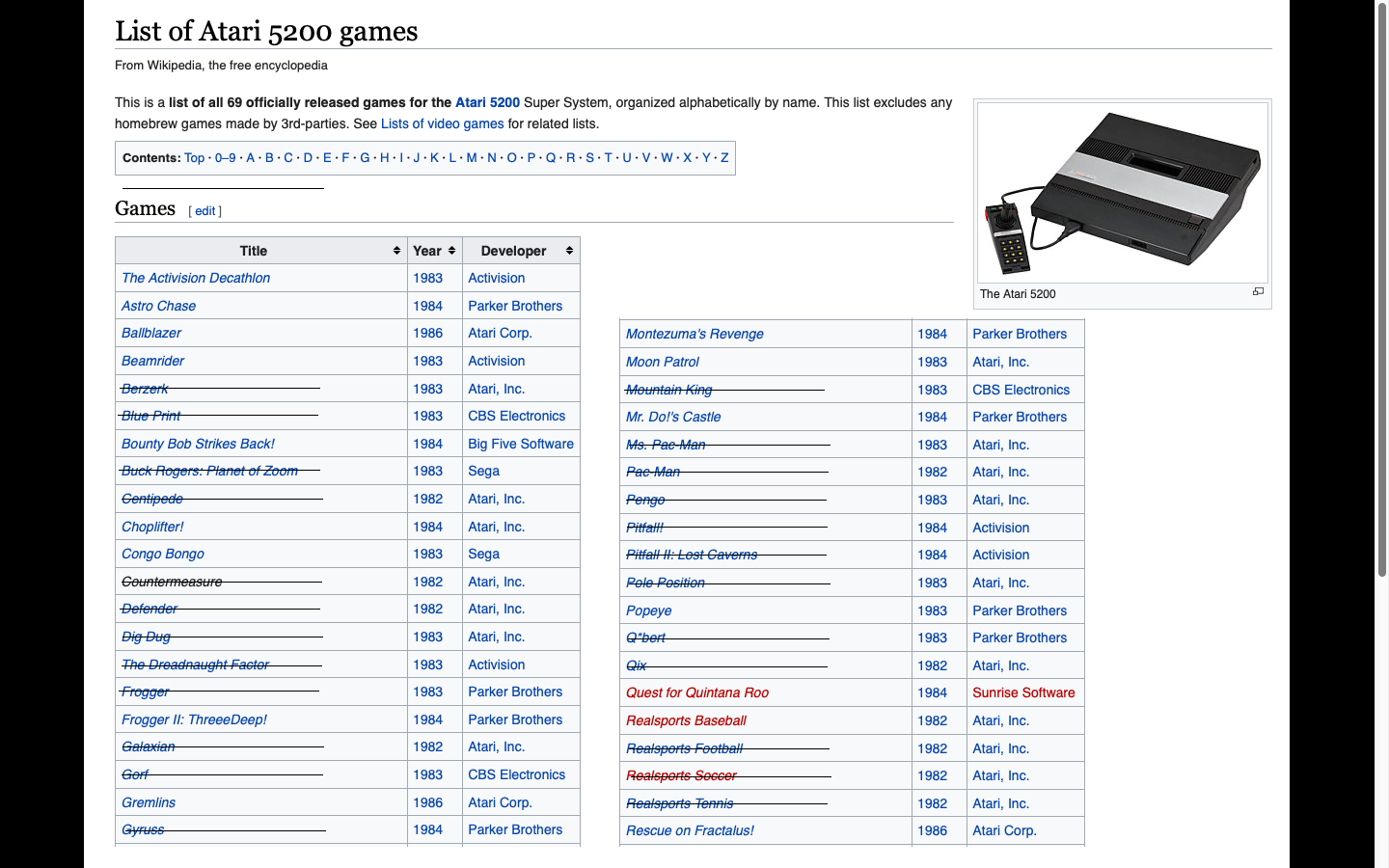Jump to Top in contents
The image size is (1389, 868).
[195, 158]
